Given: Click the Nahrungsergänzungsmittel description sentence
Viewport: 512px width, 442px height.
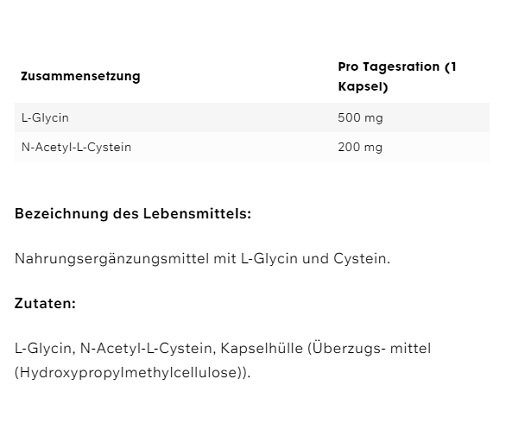Looking at the screenshot, I should pyautogui.click(x=202, y=259).
